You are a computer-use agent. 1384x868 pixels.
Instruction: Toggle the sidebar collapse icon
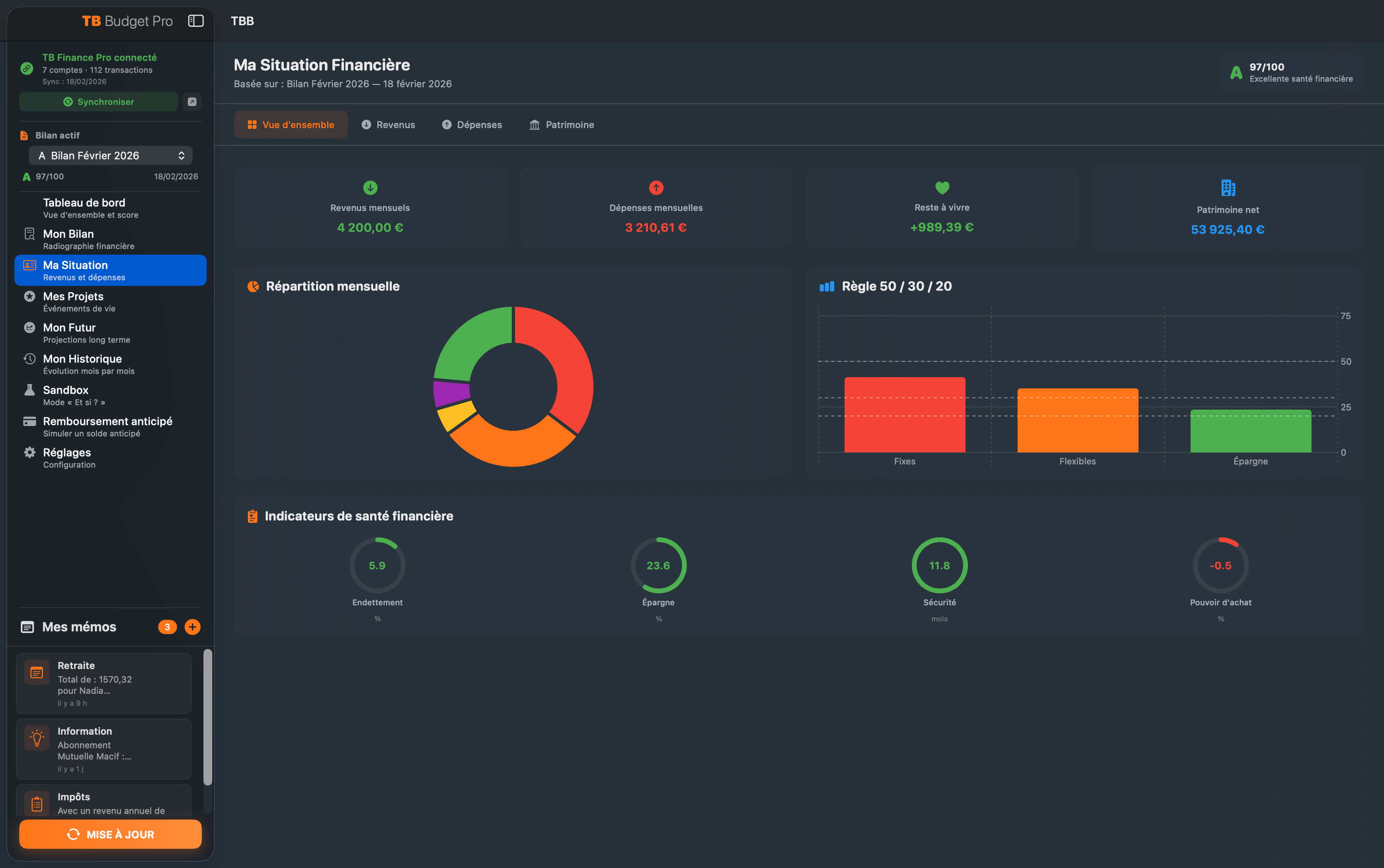click(x=196, y=21)
